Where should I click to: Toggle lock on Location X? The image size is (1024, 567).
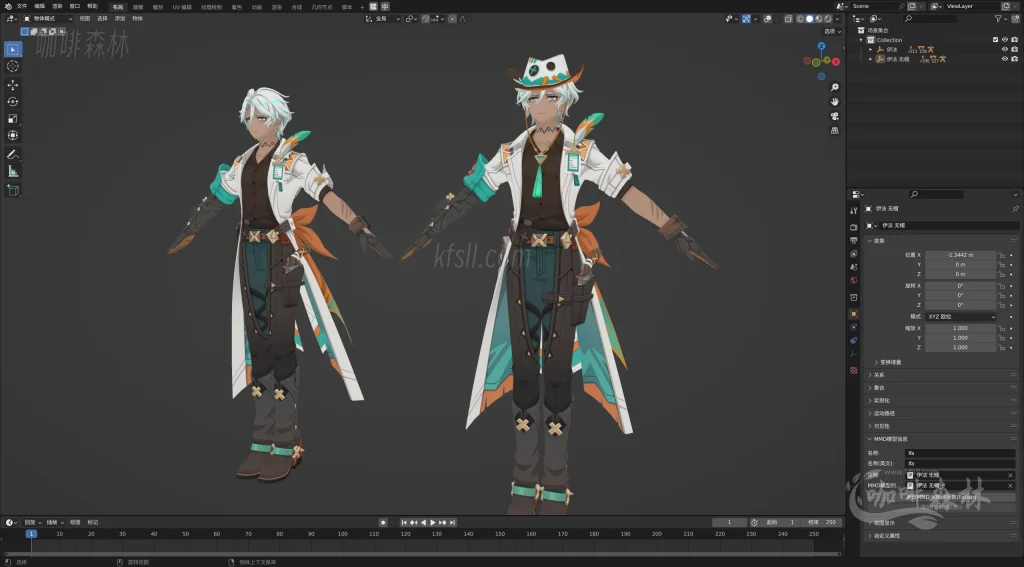(x=1001, y=255)
